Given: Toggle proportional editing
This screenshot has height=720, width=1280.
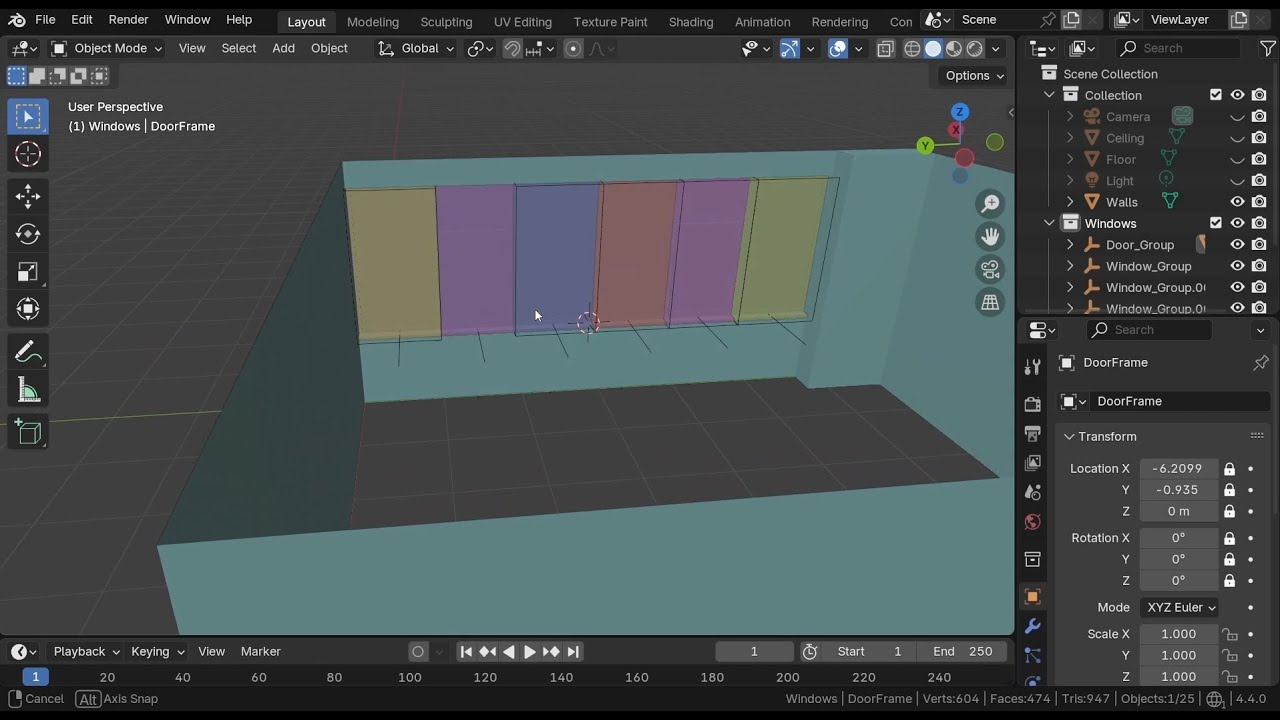Looking at the screenshot, I should click(x=573, y=48).
